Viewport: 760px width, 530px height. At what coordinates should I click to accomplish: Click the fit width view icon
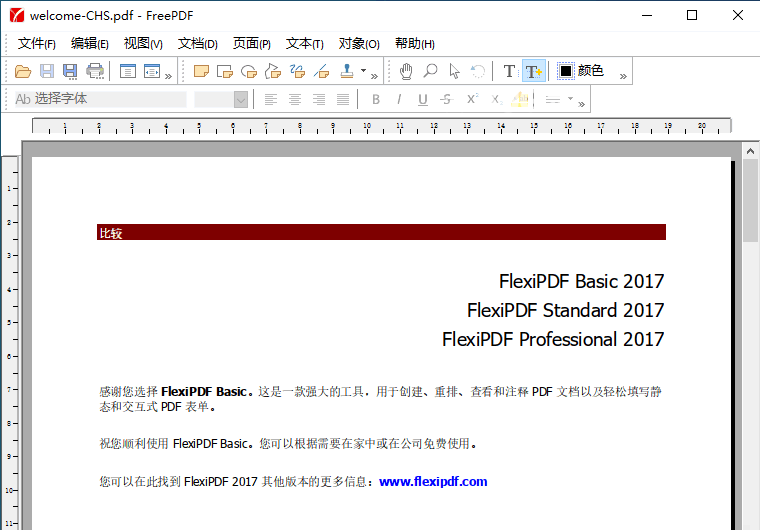pyautogui.click(x=152, y=71)
